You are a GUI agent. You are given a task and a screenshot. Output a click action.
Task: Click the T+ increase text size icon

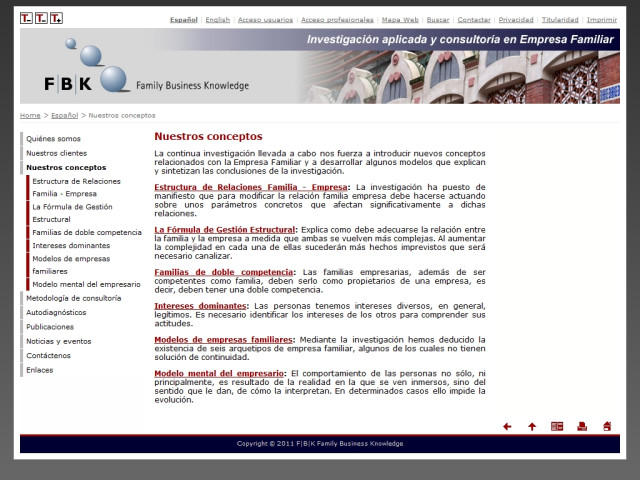(56, 18)
